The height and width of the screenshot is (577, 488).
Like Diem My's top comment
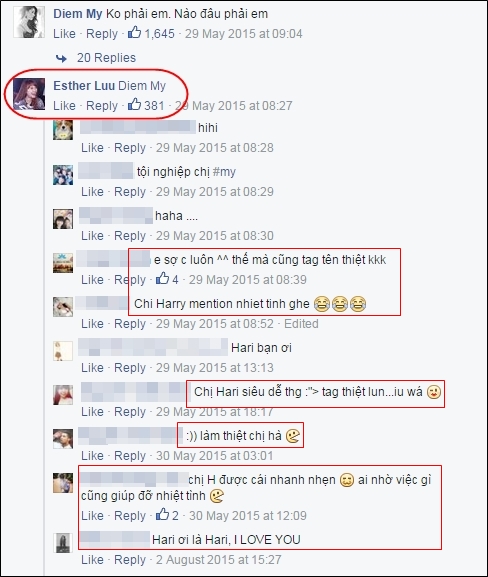(x=64, y=34)
